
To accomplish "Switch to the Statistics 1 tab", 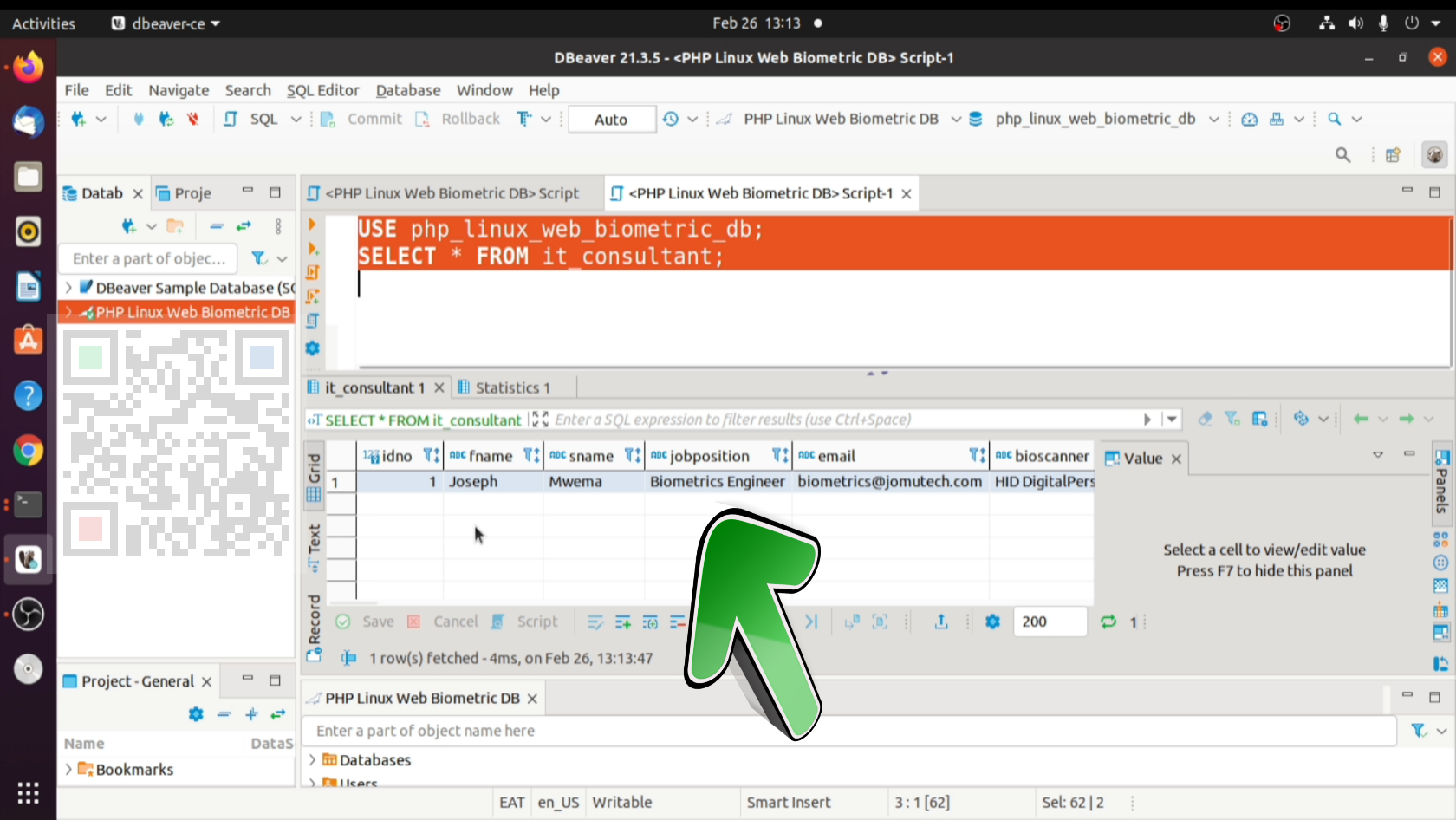I will (x=512, y=387).
